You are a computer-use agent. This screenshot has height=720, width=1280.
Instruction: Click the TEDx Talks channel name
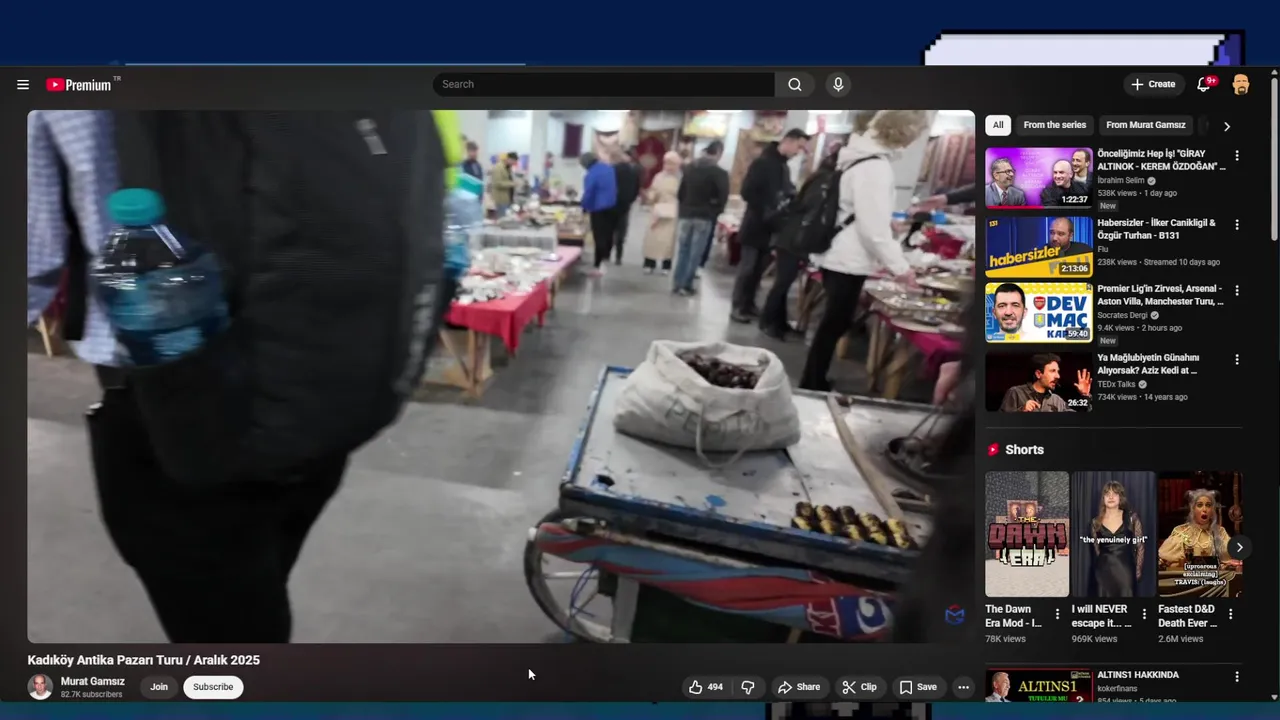coord(1117,384)
